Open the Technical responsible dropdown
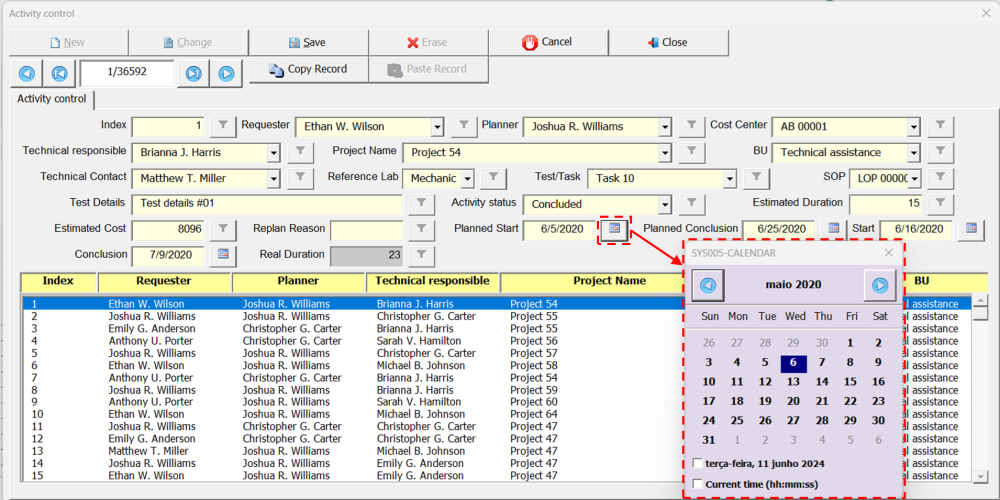 click(273, 153)
